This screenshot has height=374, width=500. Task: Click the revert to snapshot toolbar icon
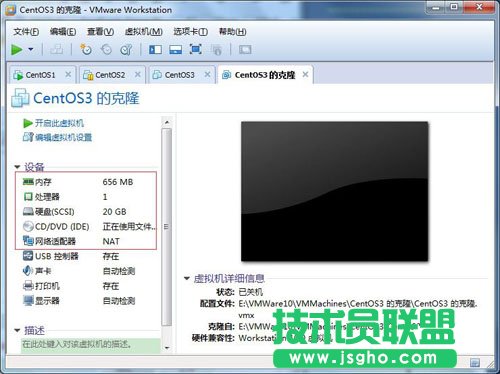106,50
